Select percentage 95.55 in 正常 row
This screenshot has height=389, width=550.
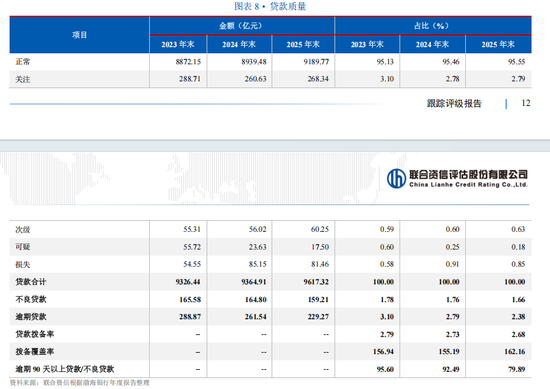(516, 62)
